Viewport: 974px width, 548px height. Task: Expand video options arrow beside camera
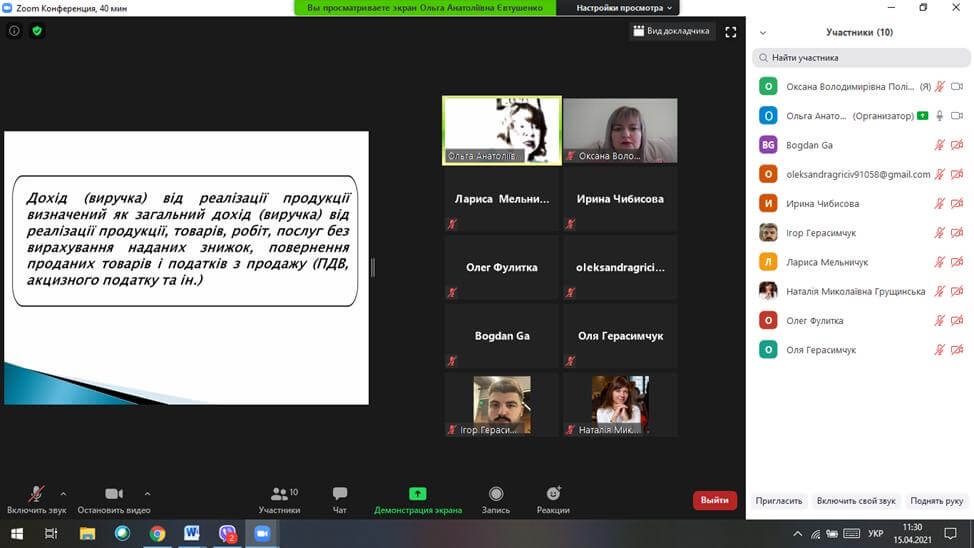coord(147,493)
